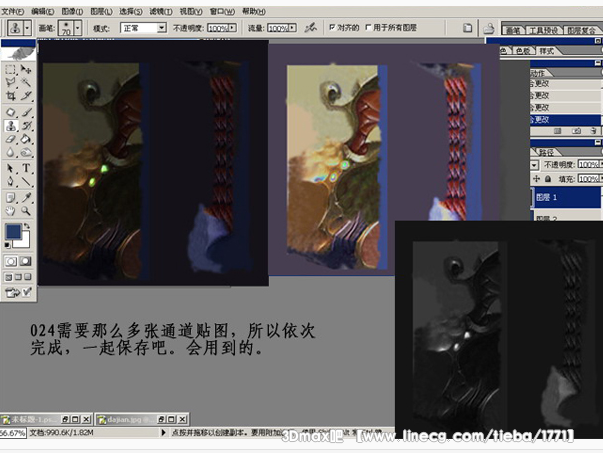Swap foreground and background colors

pyautogui.click(x=27, y=226)
